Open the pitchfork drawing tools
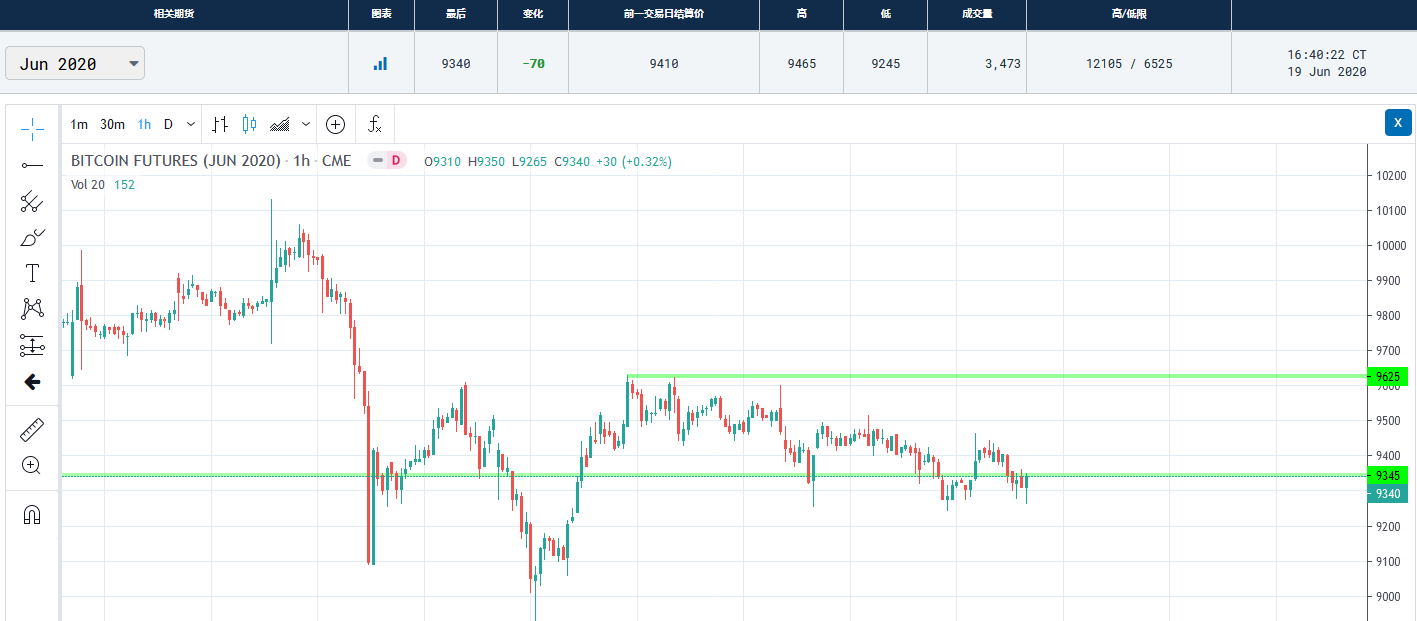This screenshot has height=621, width=1417. (x=32, y=201)
